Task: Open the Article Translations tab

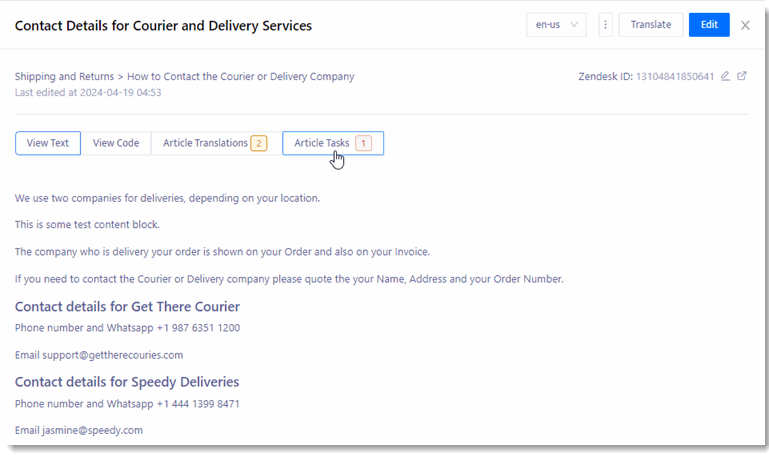Action: coord(216,143)
